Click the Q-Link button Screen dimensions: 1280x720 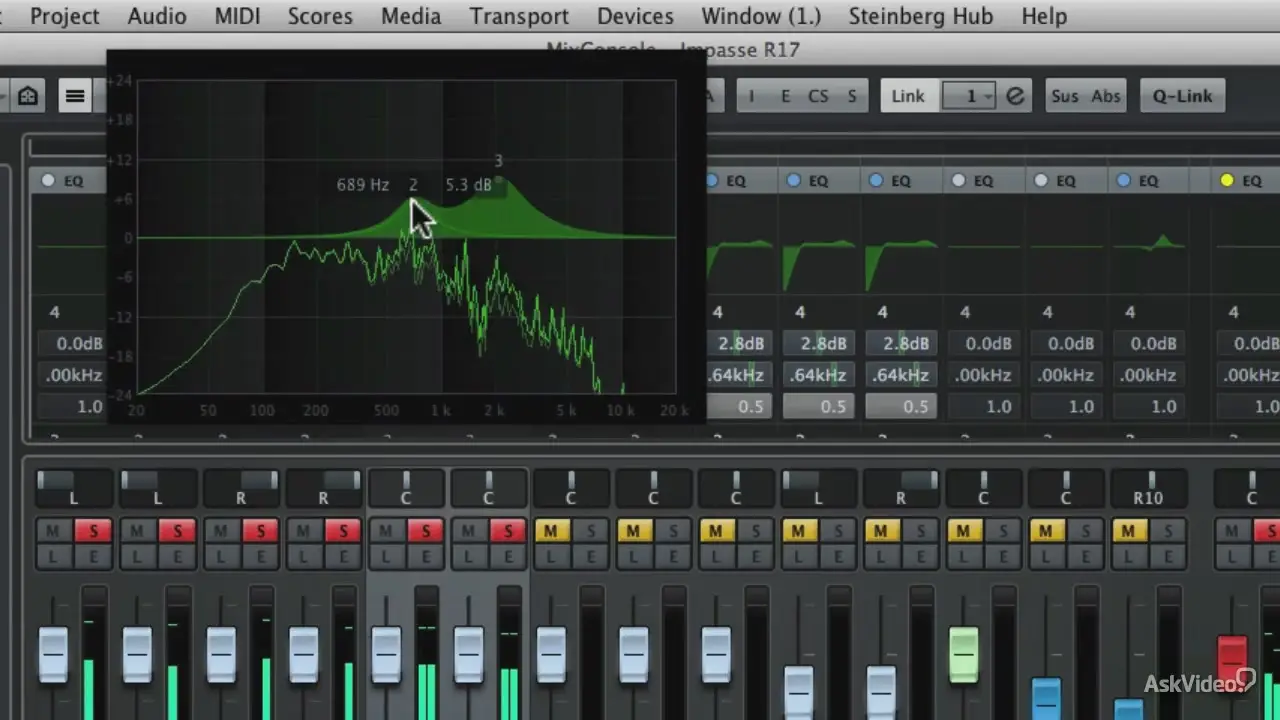click(x=1182, y=96)
